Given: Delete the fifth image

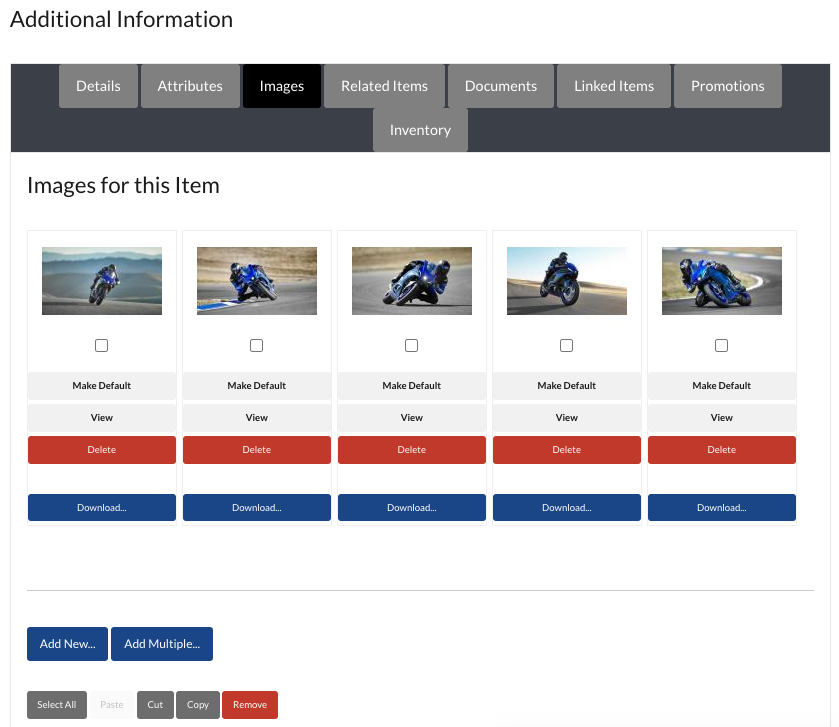Looking at the screenshot, I should [x=722, y=450].
